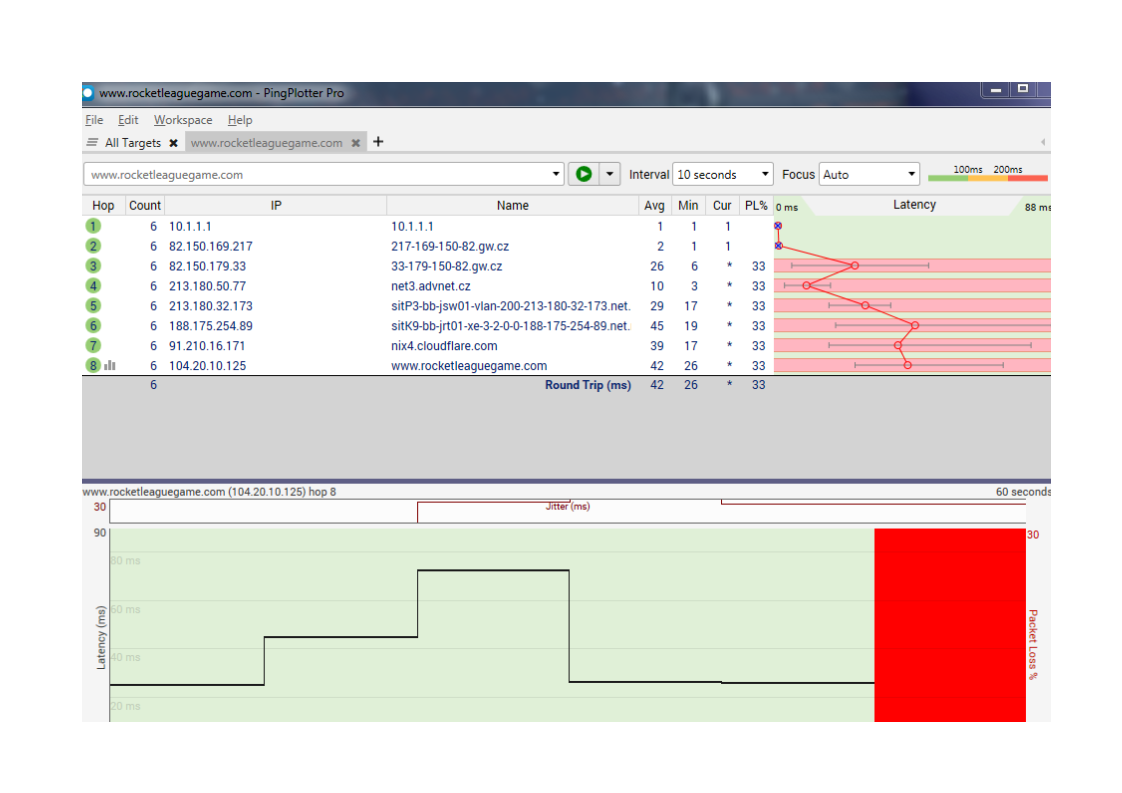Click the Latency graph column header

914,205
